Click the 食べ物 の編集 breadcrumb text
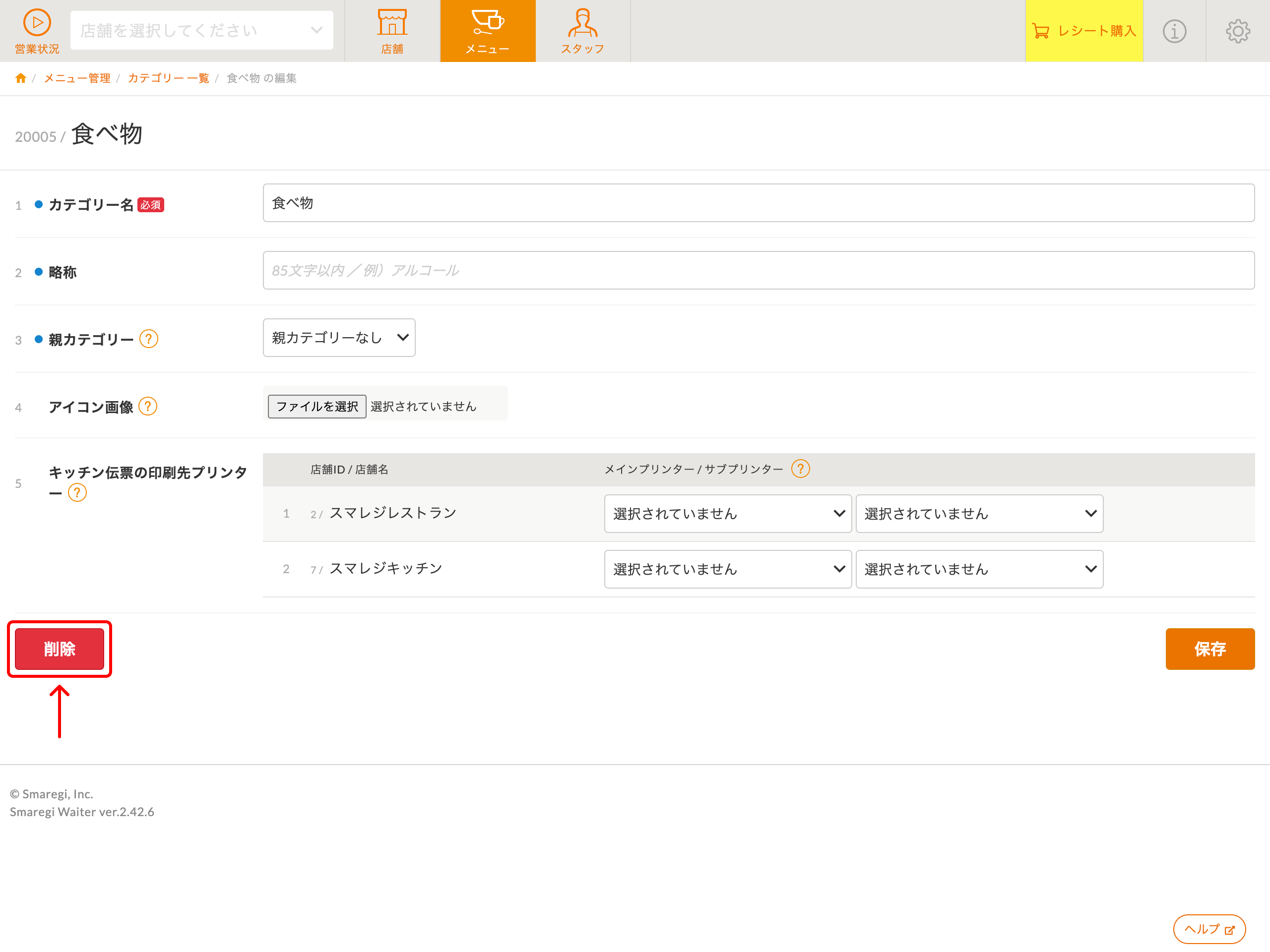 pyautogui.click(x=261, y=78)
